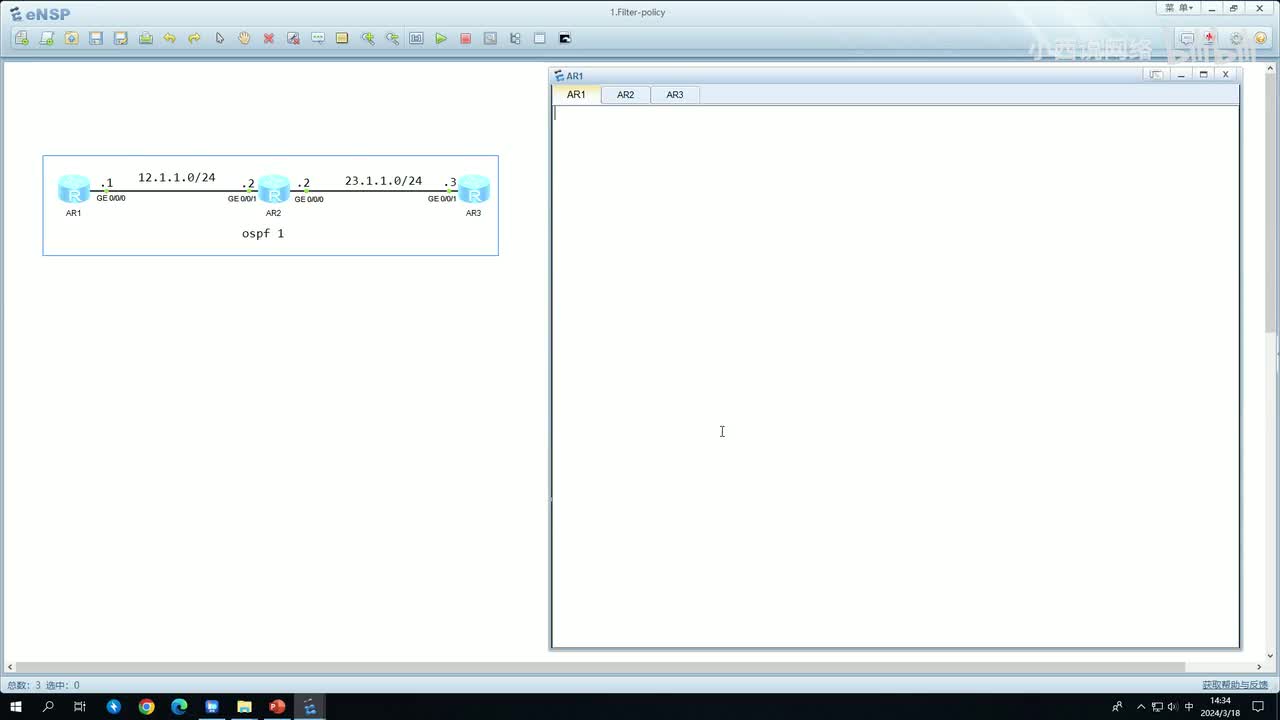Click the GE 0/0/1 label near AR3
Viewport: 1280px width, 720px height.
point(442,198)
